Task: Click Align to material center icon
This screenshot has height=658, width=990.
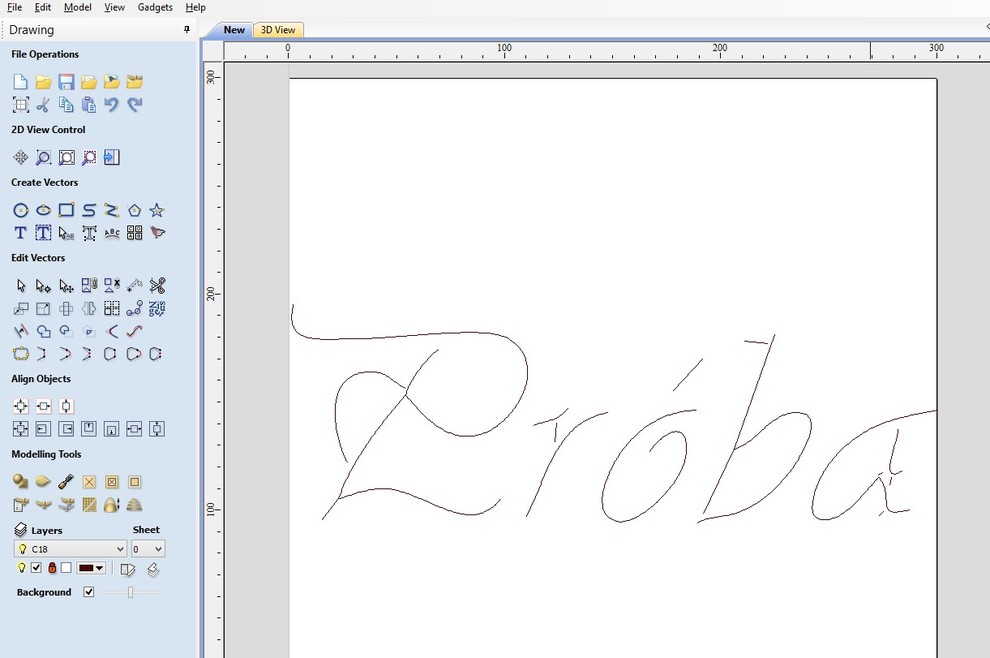Action: pyautogui.click(x=20, y=406)
